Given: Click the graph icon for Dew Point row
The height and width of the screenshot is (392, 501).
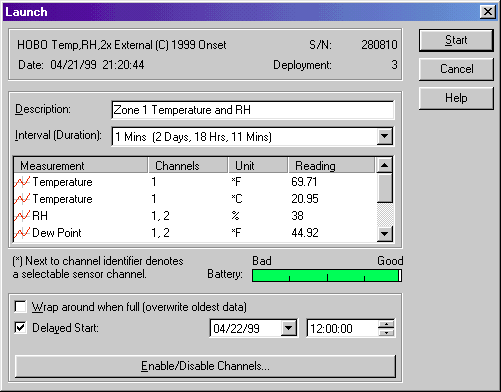Looking at the screenshot, I should (22, 233).
